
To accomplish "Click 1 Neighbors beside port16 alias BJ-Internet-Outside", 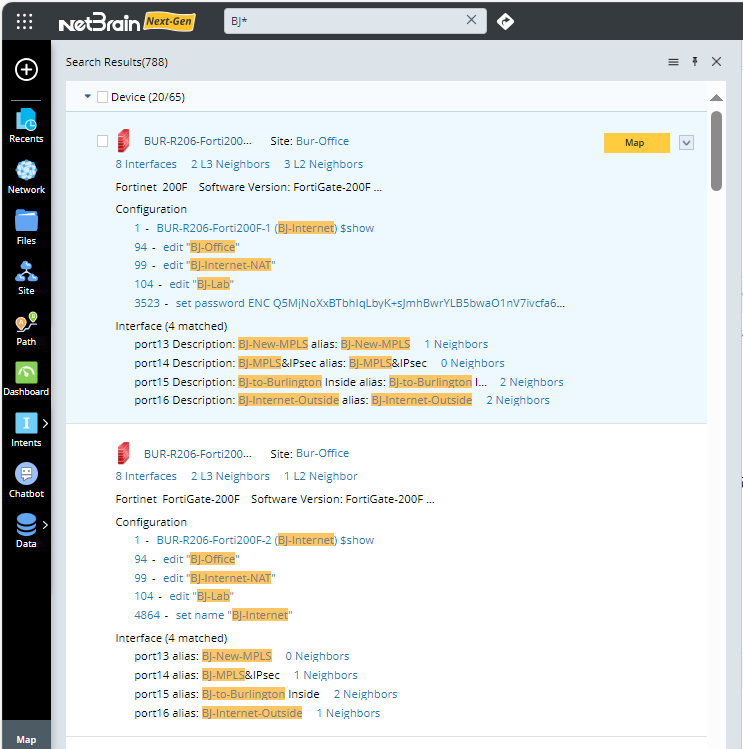I will (x=348, y=714).
